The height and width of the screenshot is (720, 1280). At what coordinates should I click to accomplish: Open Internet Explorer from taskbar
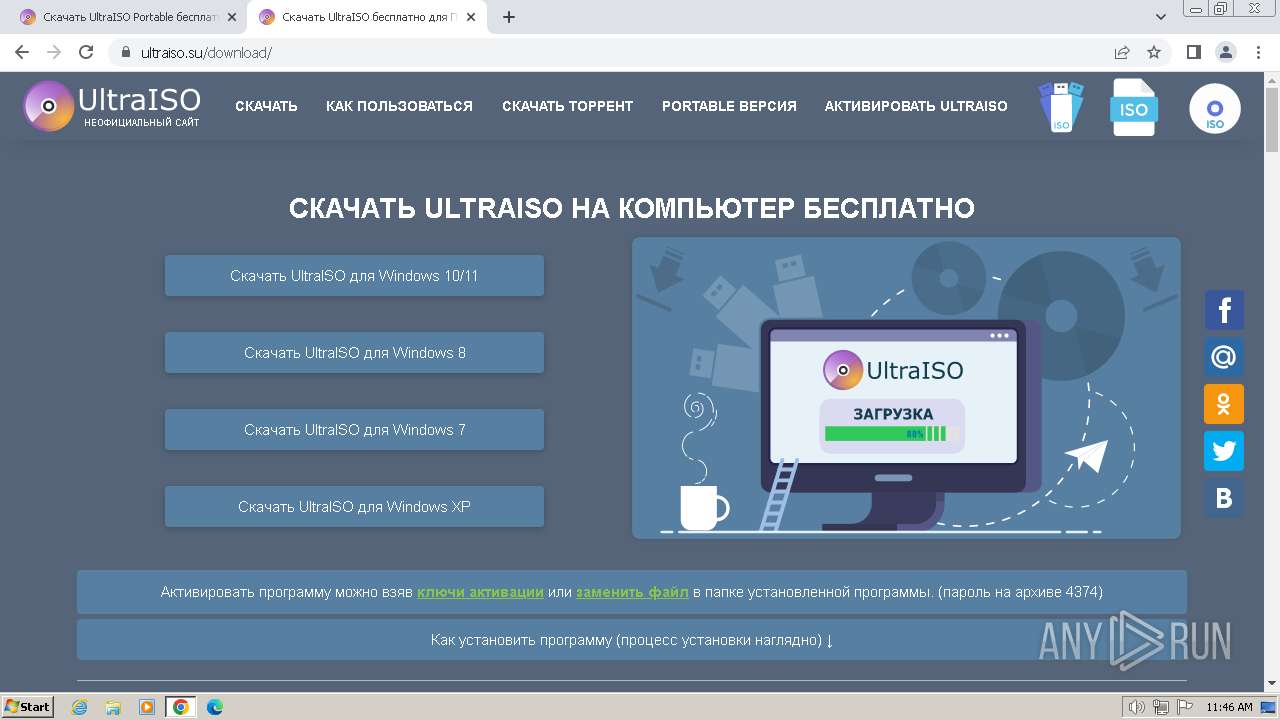[x=79, y=707]
